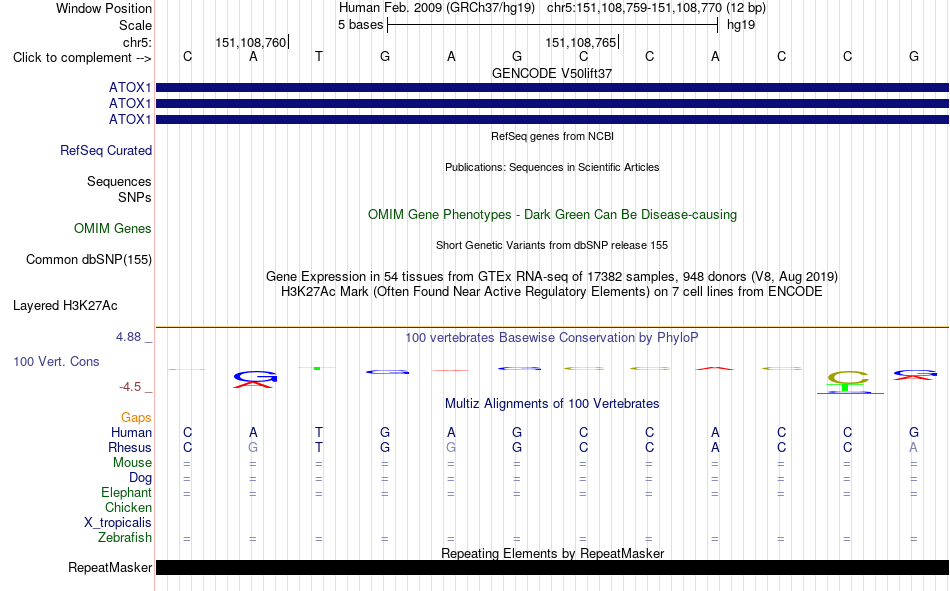
Task: Select the Rhesus species label
Action: pyautogui.click(x=130, y=447)
